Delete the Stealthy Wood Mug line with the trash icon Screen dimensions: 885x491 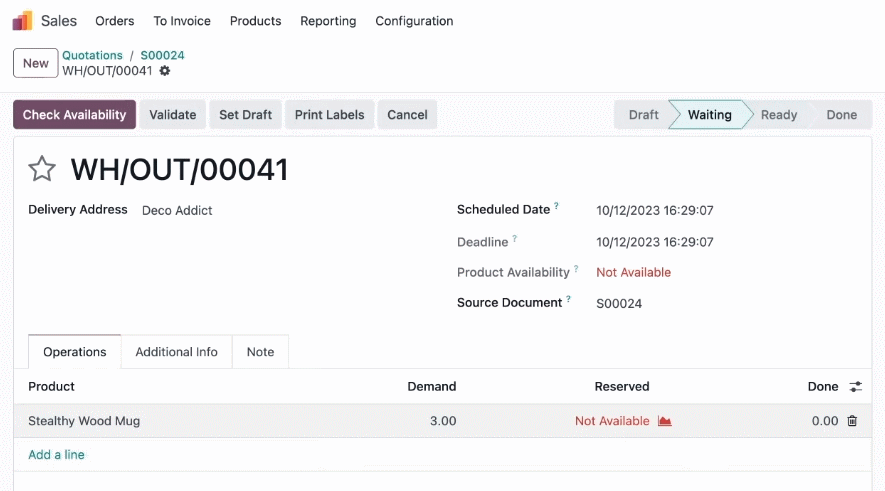point(852,420)
